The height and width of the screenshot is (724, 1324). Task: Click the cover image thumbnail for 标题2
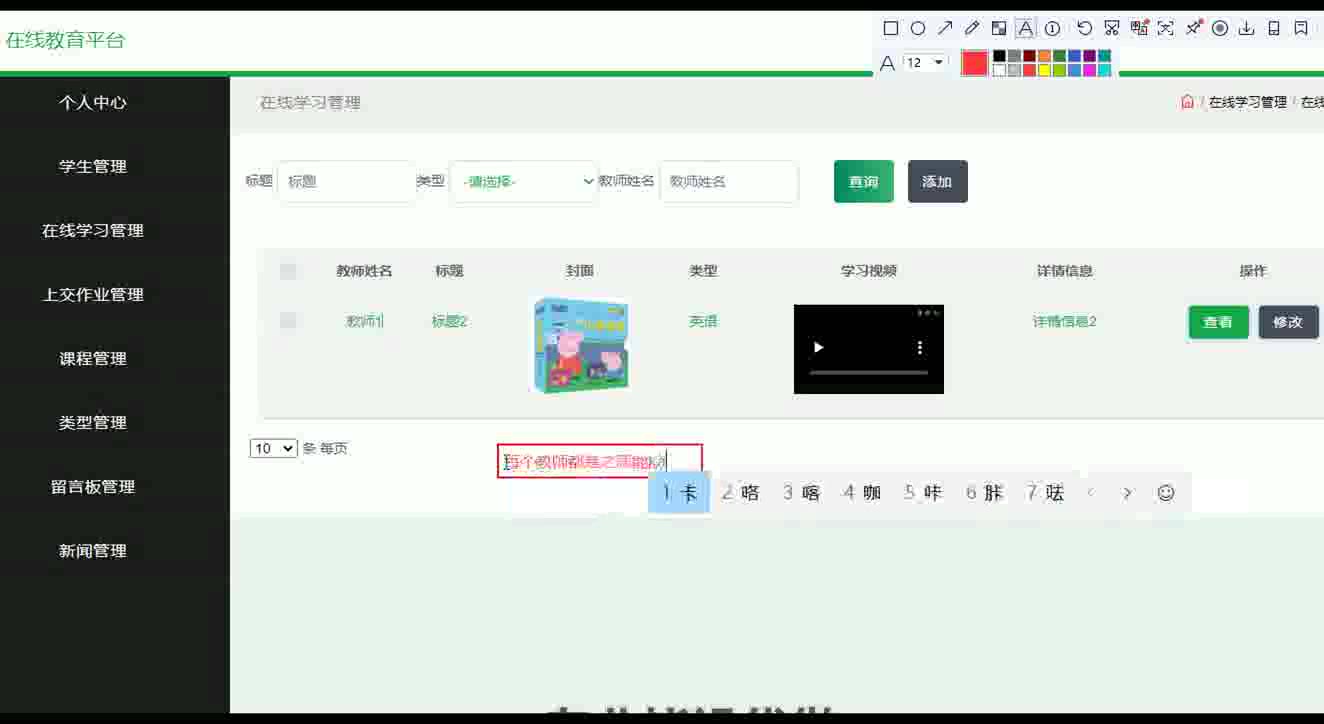point(581,345)
